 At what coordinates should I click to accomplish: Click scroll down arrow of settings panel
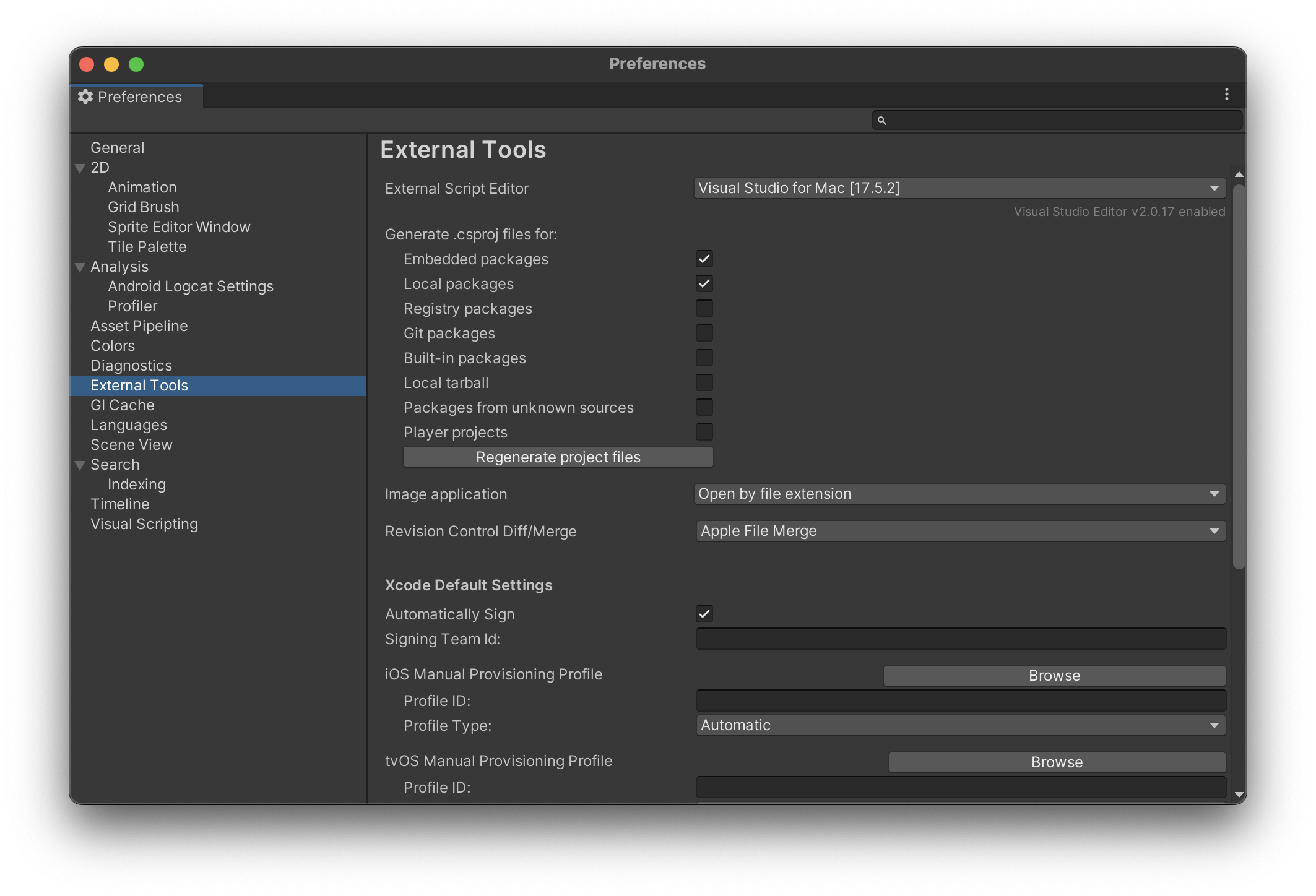pyautogui.click(x=1239, y=795)
